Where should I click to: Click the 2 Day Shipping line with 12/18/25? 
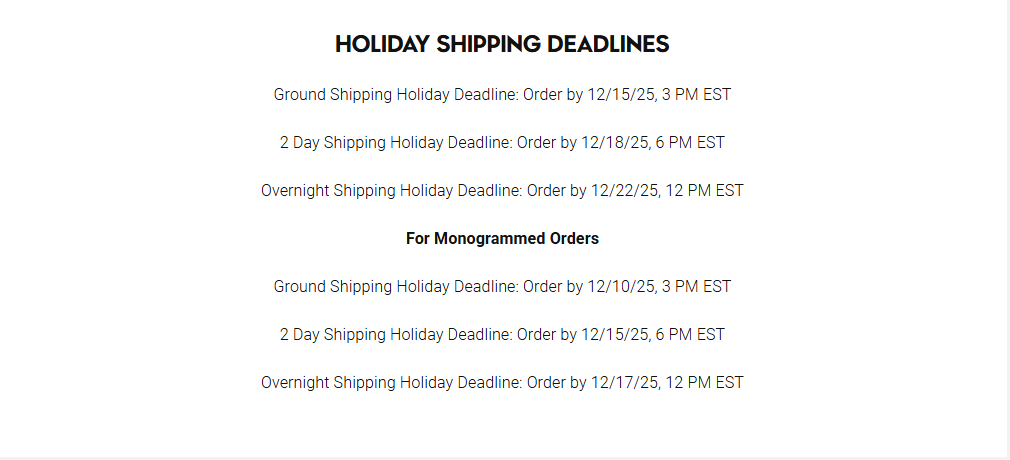tap(502, 143)
